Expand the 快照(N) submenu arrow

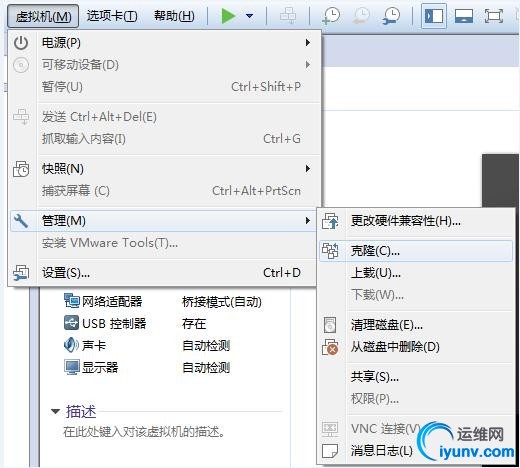coord(308,169)
